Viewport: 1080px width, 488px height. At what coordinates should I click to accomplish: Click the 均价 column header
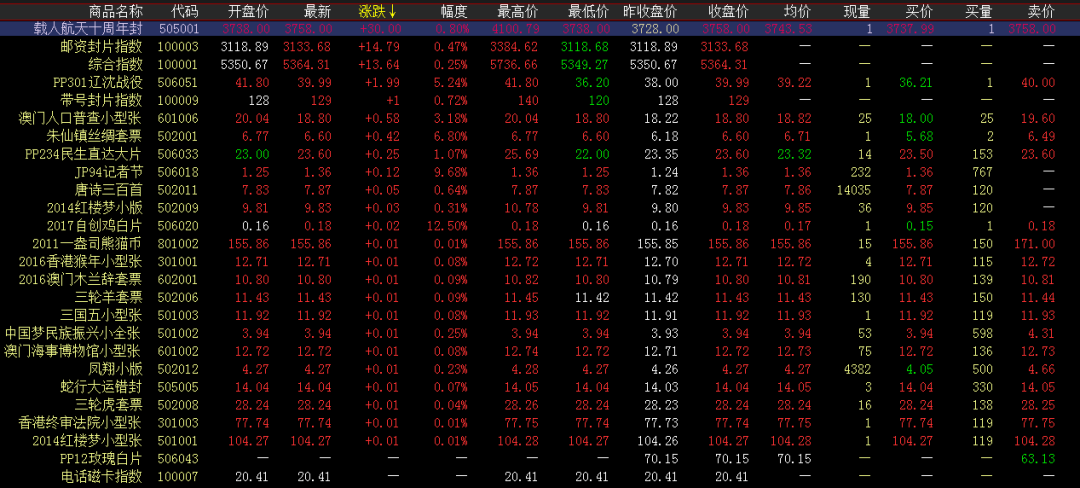click(798, 12)
